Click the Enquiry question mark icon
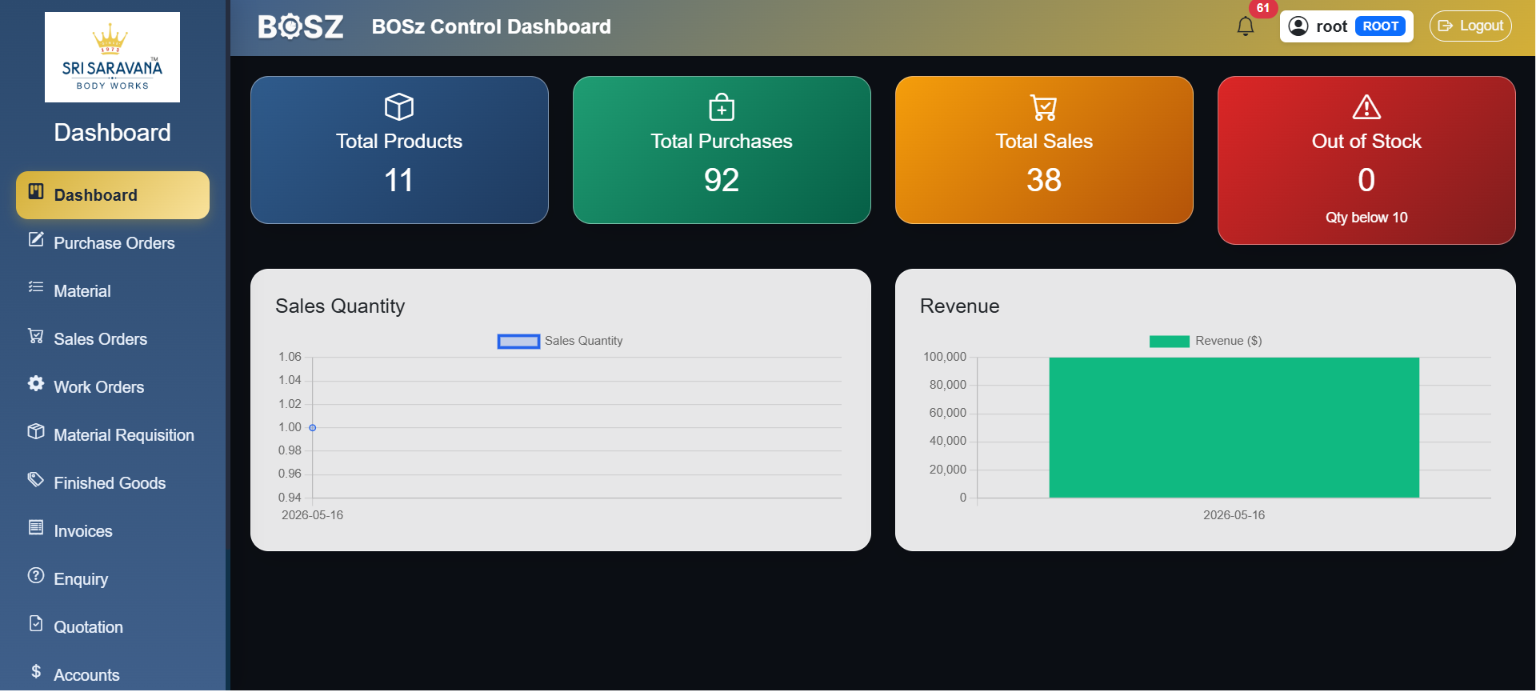The image size is (1536, 691). [x=36, y=575]
